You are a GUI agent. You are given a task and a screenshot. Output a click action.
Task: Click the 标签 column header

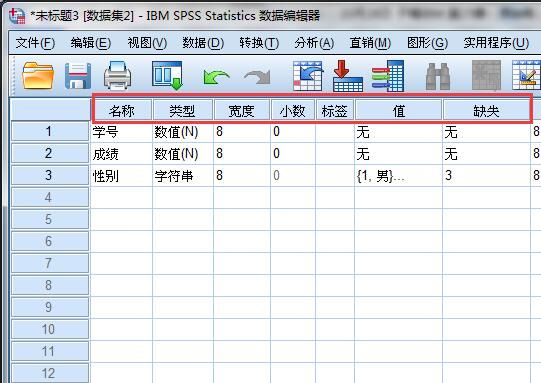pyautogui.click(x=335, y=110)
